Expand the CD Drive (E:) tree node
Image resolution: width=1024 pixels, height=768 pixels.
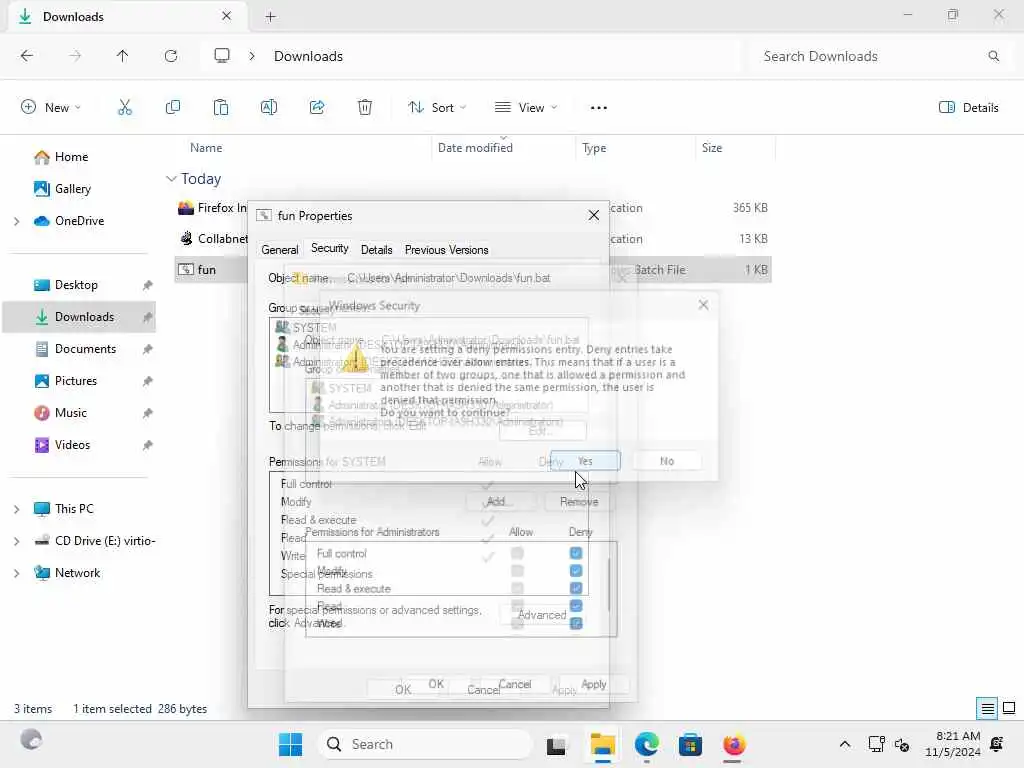16,541
